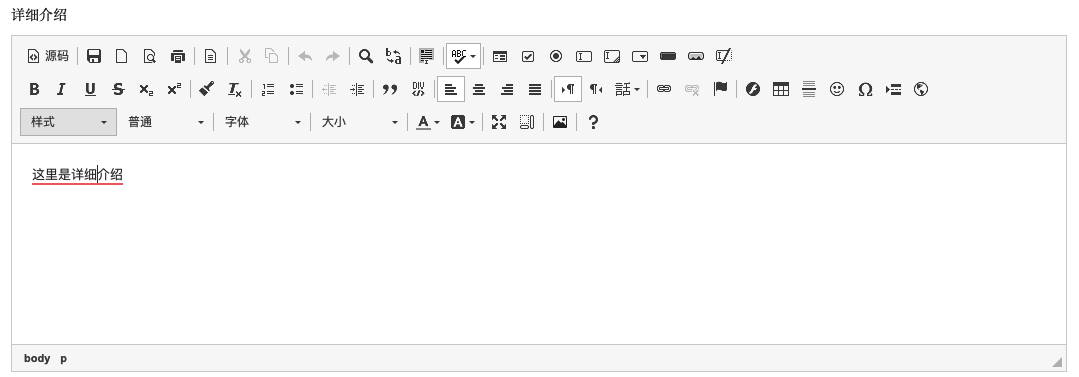Select body in the elements path

37,358
